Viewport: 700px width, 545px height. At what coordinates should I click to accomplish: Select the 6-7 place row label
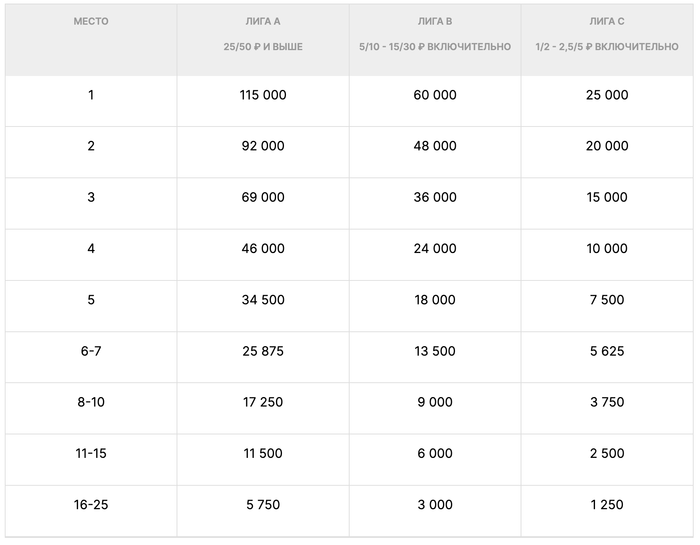click(91, 351)
